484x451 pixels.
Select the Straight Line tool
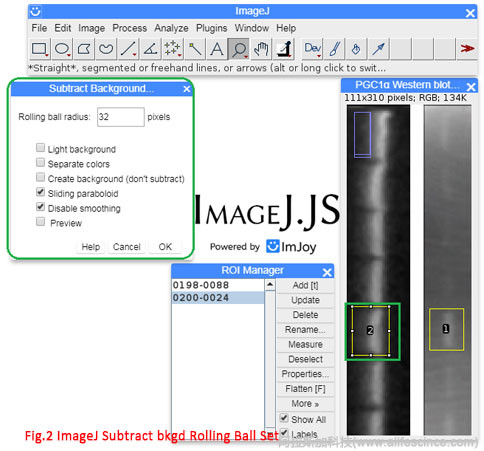tap(128, 49)
